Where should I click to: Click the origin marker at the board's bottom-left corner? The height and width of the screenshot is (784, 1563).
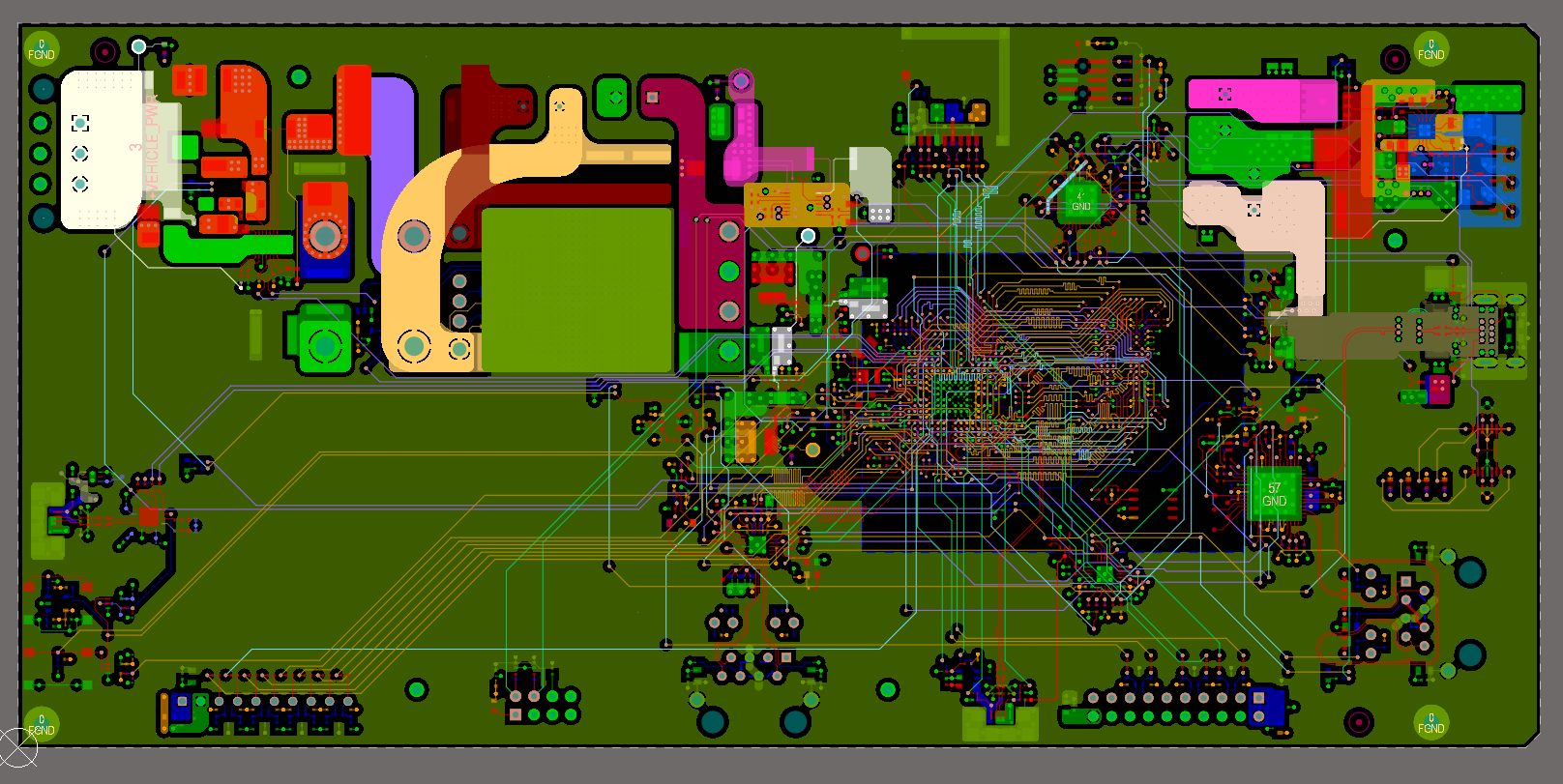coord(17,747)
